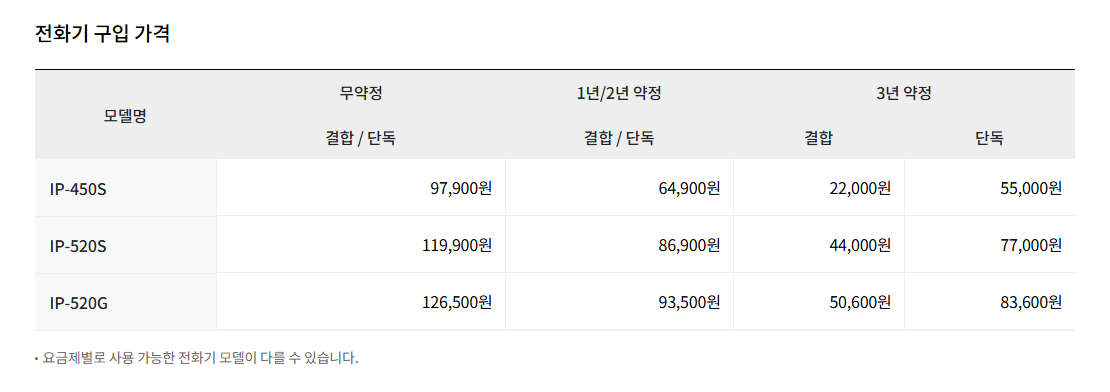This screenshot has width=1110, height=392.
Task: Click the 77,000원 price cell
Action: [x=990, y=245]
